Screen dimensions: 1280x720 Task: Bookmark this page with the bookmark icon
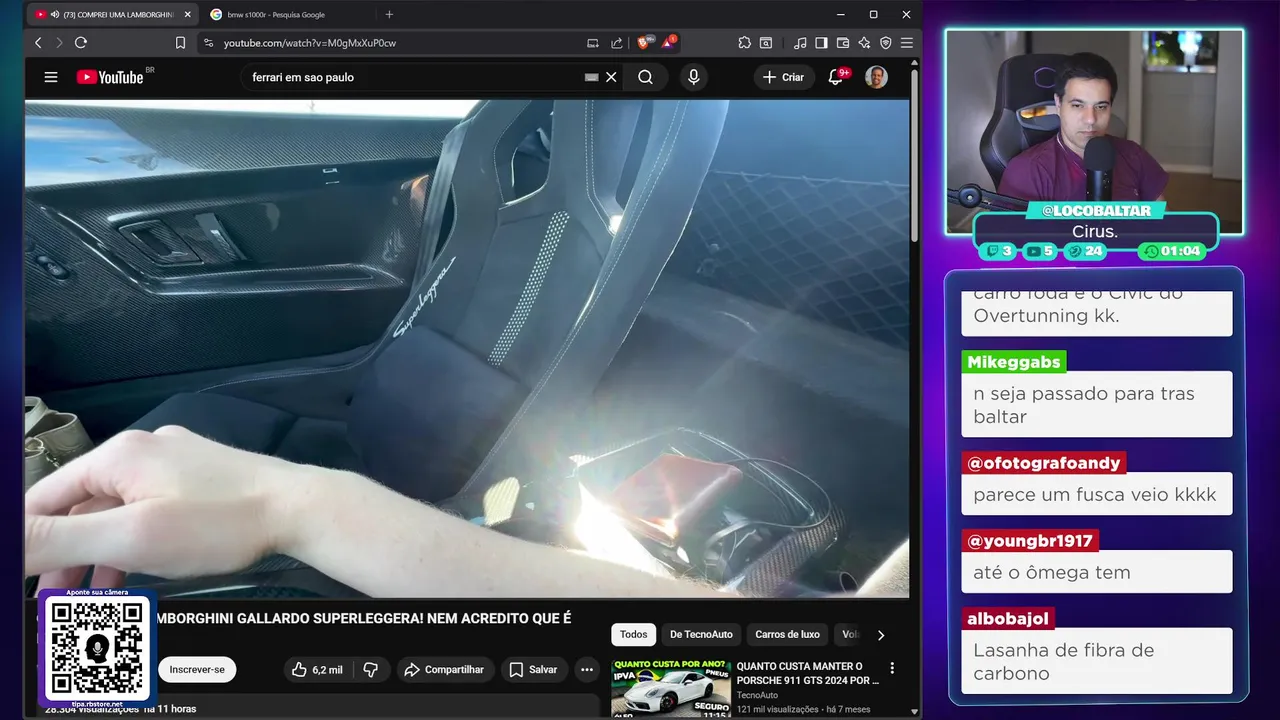(180, 43)
